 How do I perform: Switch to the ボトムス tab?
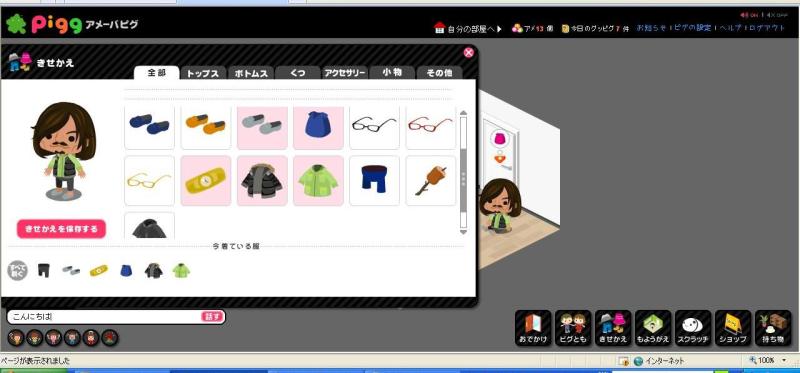coord(251,73)
